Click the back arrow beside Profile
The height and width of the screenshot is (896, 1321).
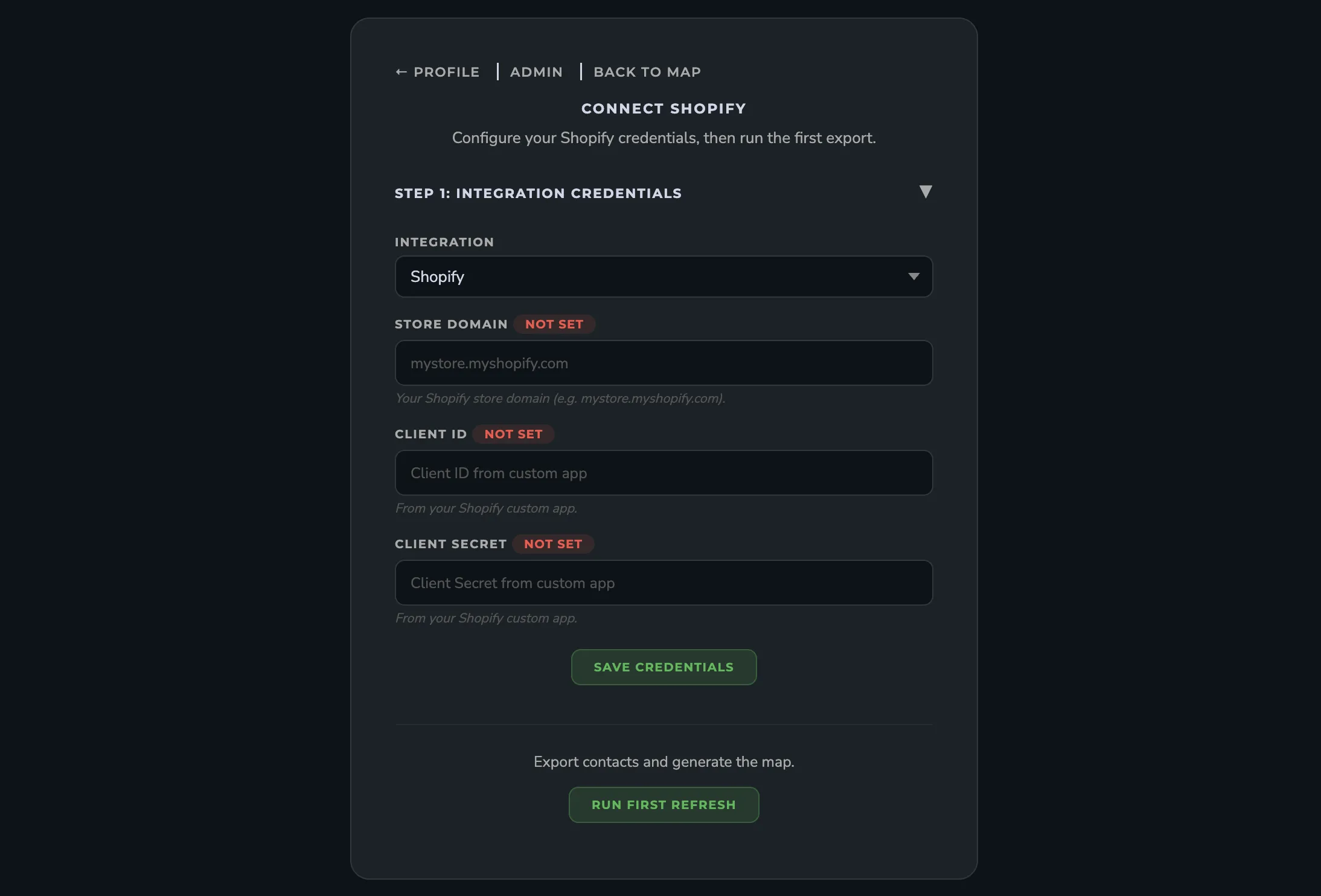tap(401, 71)
